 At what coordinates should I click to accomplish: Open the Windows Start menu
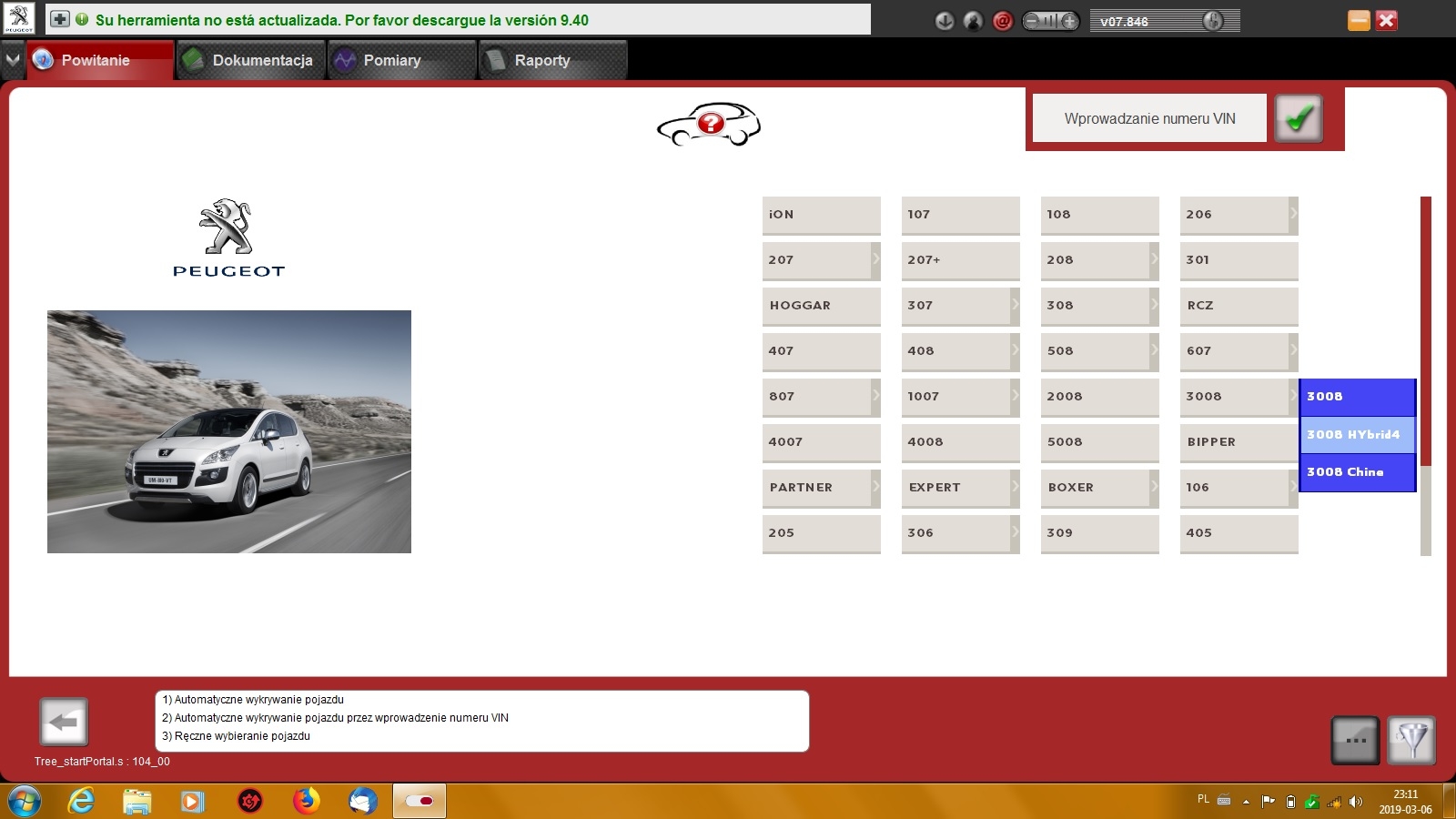pos(25,802)
